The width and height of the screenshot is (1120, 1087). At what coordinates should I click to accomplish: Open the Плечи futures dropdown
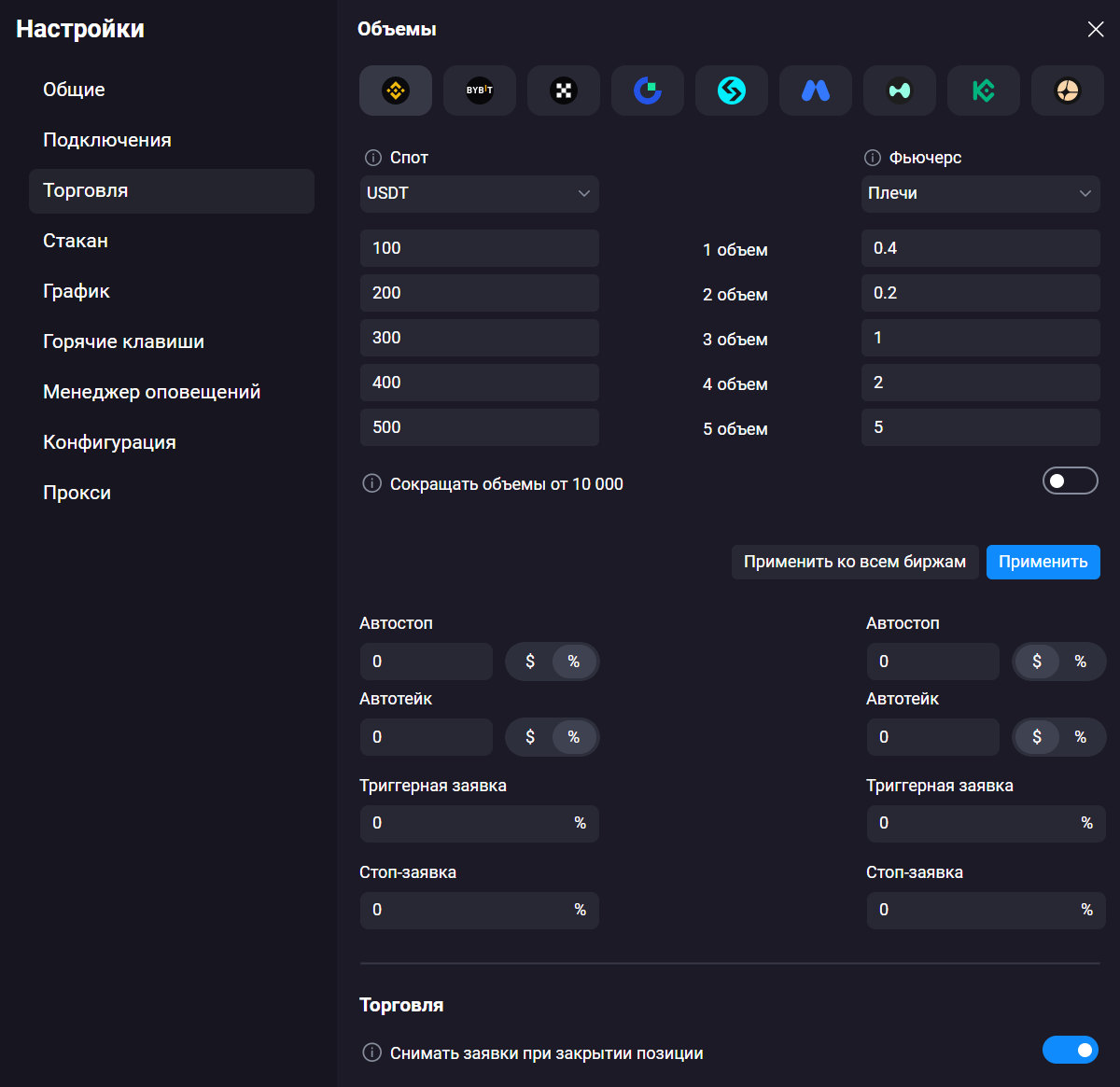click(x=981, y=194)
